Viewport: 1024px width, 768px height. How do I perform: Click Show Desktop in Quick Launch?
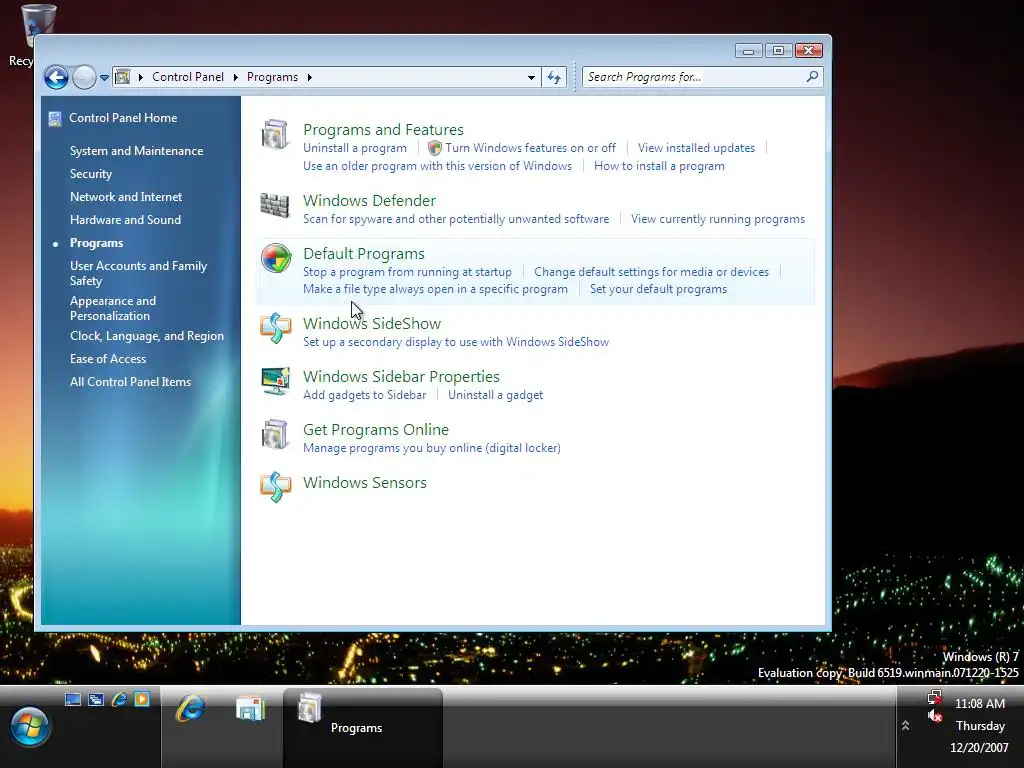pos(73,700)
